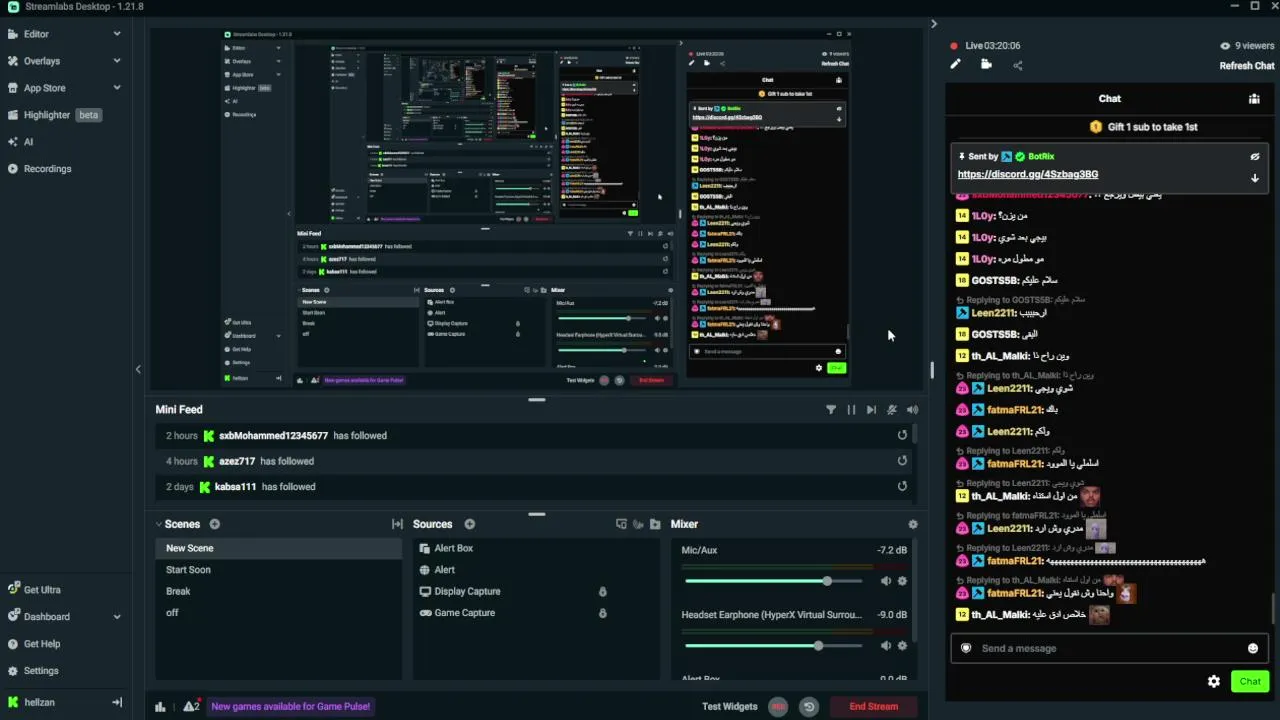Add a new source with the plus icon
Viewport: 1280px width, 720px height.
tap(469, 524)
